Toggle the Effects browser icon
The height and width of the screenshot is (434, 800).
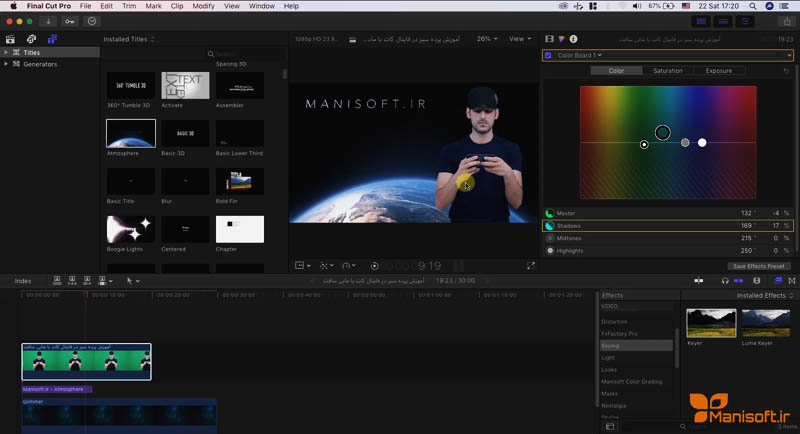click(x=778, y=280)
